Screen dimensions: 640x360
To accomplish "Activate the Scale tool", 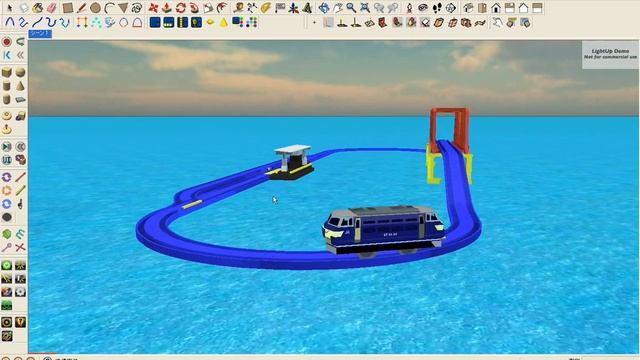I will click(x=208, y=8).
